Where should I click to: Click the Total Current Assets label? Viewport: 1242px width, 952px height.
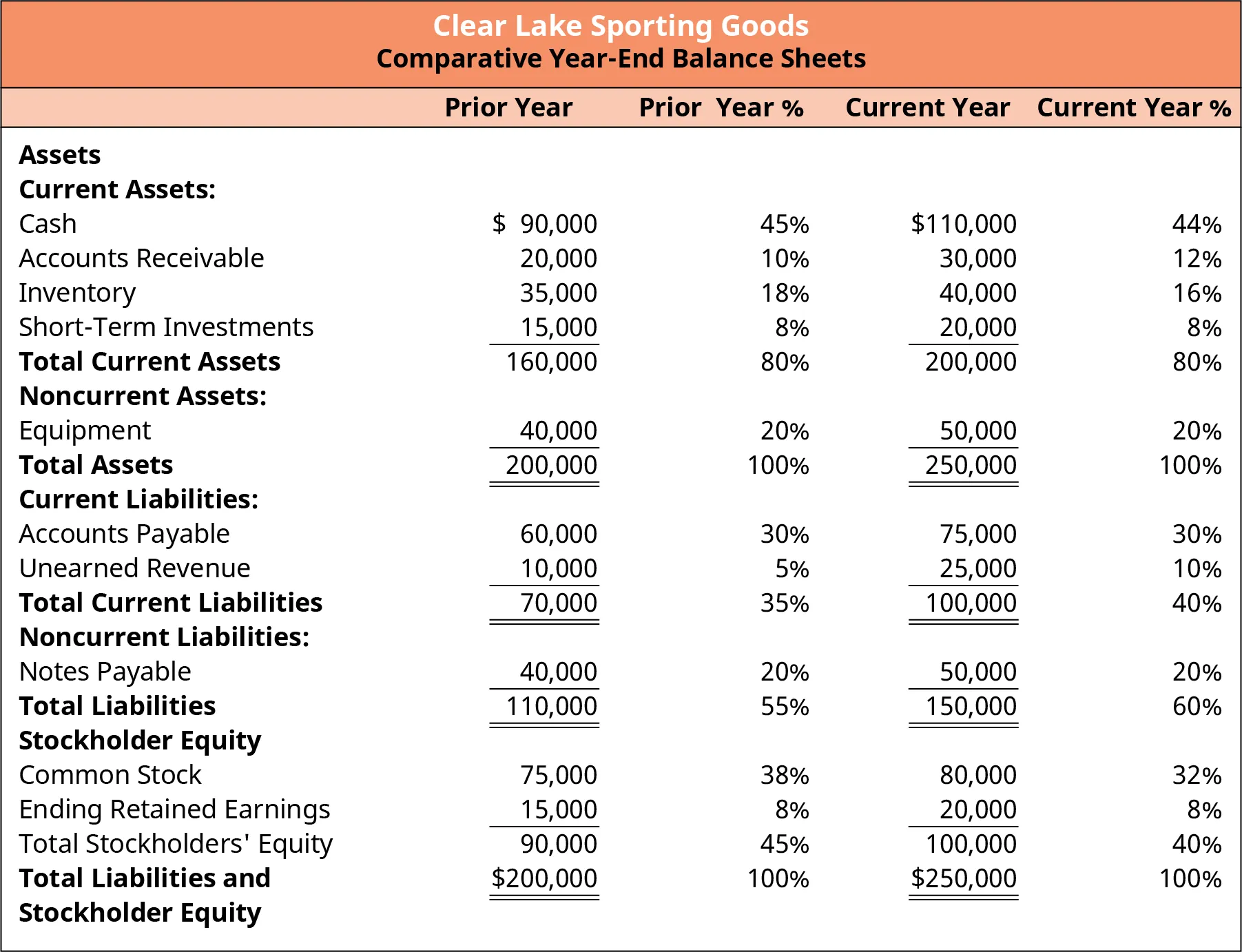(149, 362)
